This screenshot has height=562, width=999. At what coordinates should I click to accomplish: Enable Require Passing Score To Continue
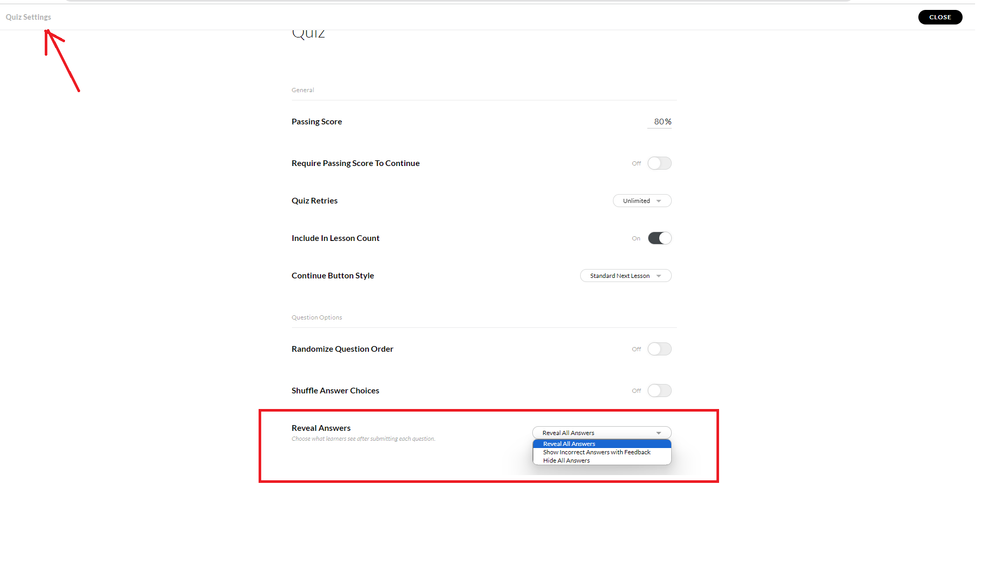tap(659, 163)
